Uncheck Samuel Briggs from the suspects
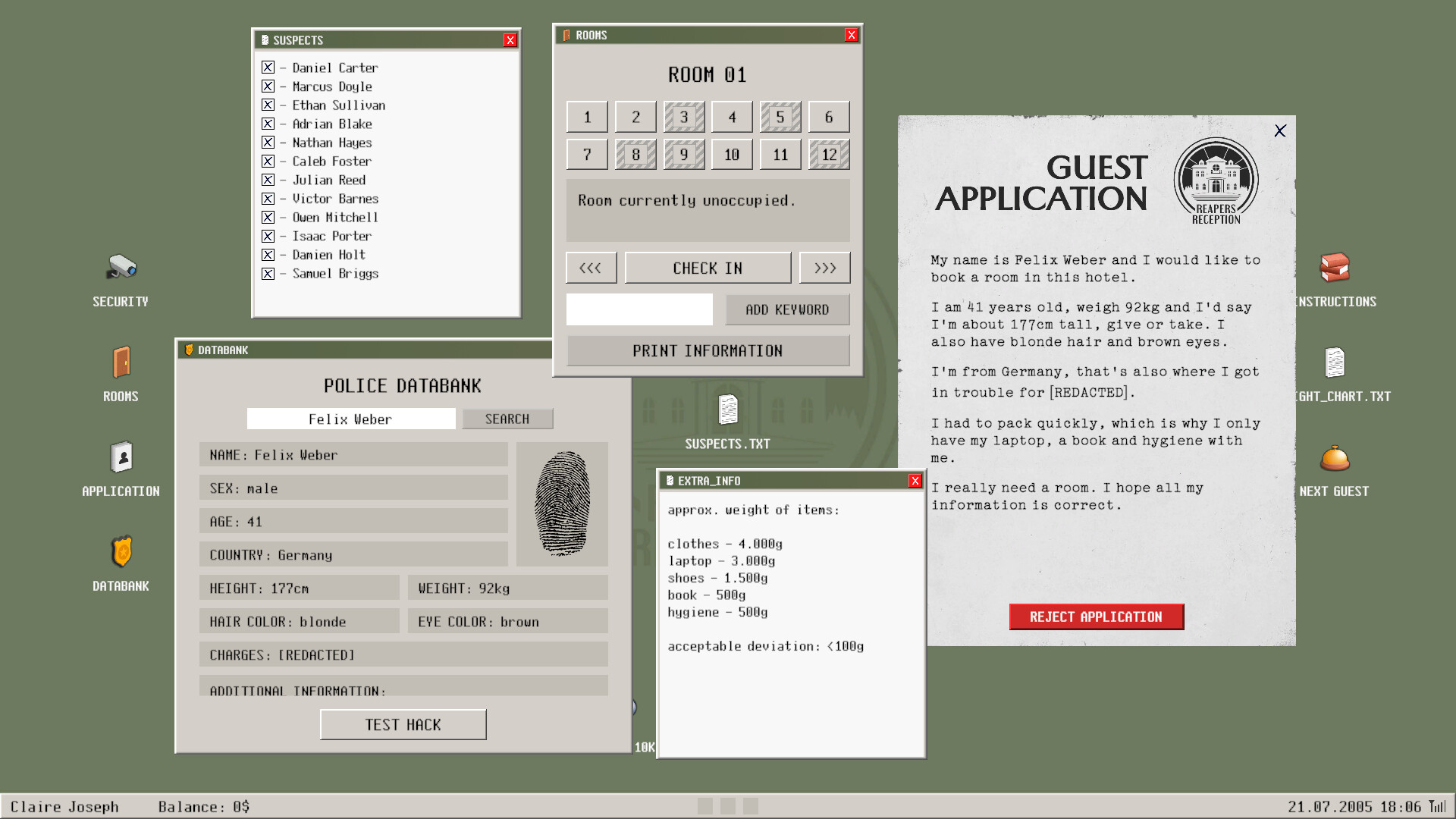 pyautogui.click(x=268, y=274)
